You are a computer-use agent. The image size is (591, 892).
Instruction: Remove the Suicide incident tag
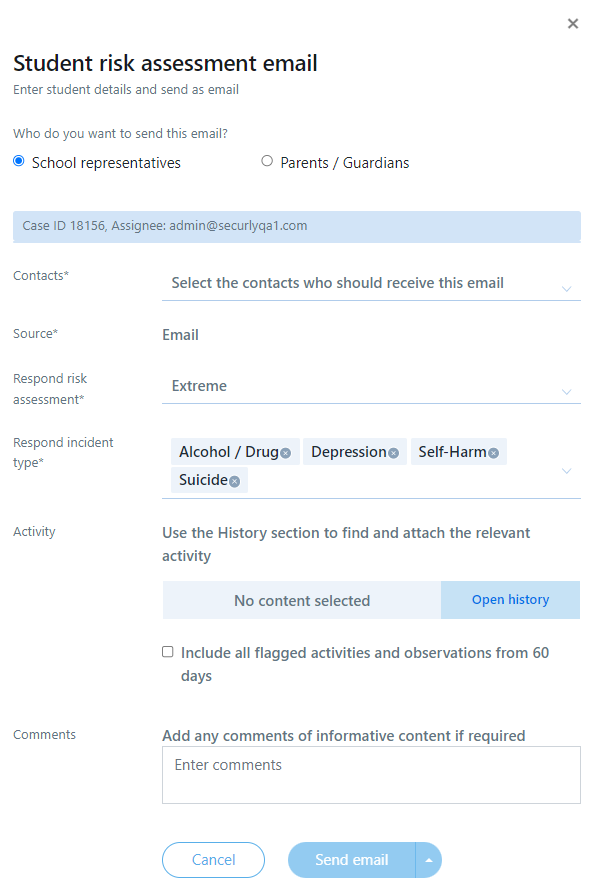tap(234, 481)
